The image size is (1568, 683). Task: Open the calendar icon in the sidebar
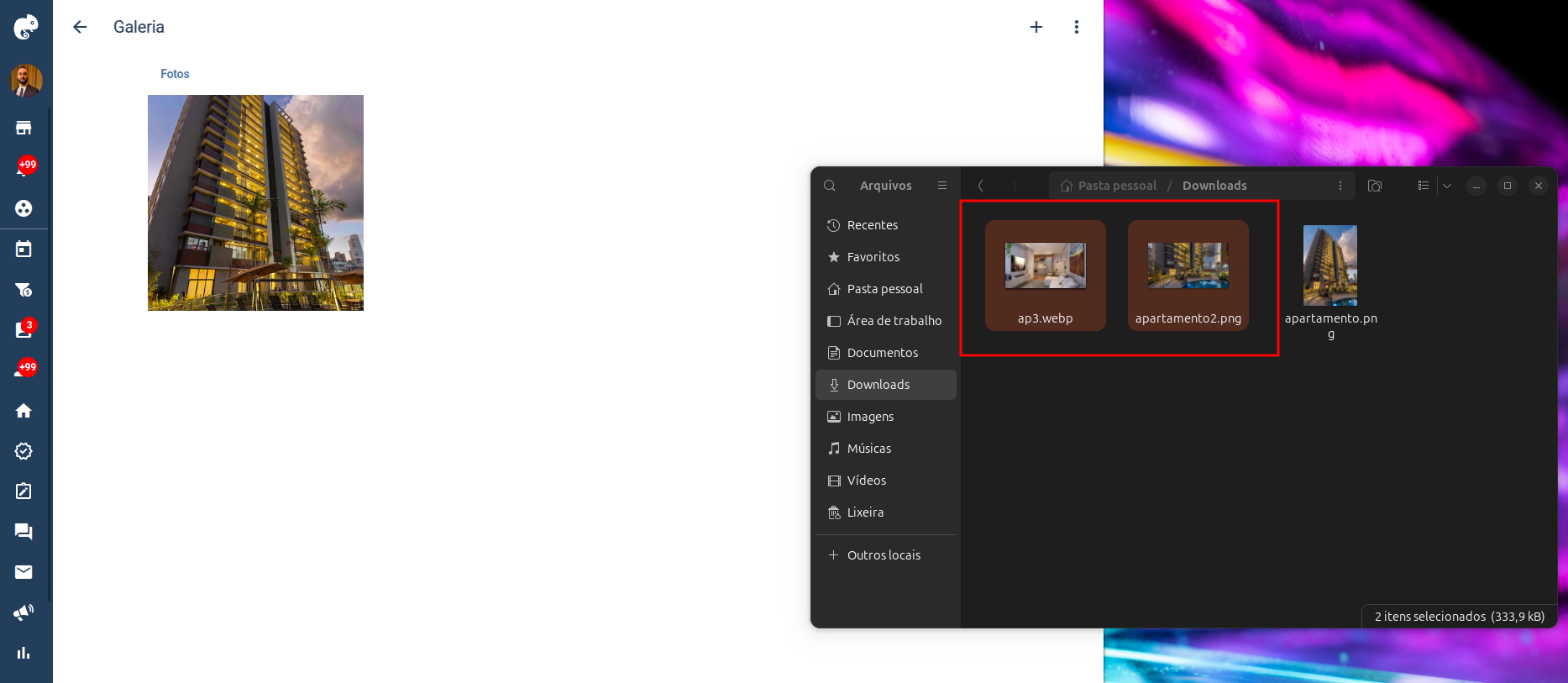tap(24, 249)
